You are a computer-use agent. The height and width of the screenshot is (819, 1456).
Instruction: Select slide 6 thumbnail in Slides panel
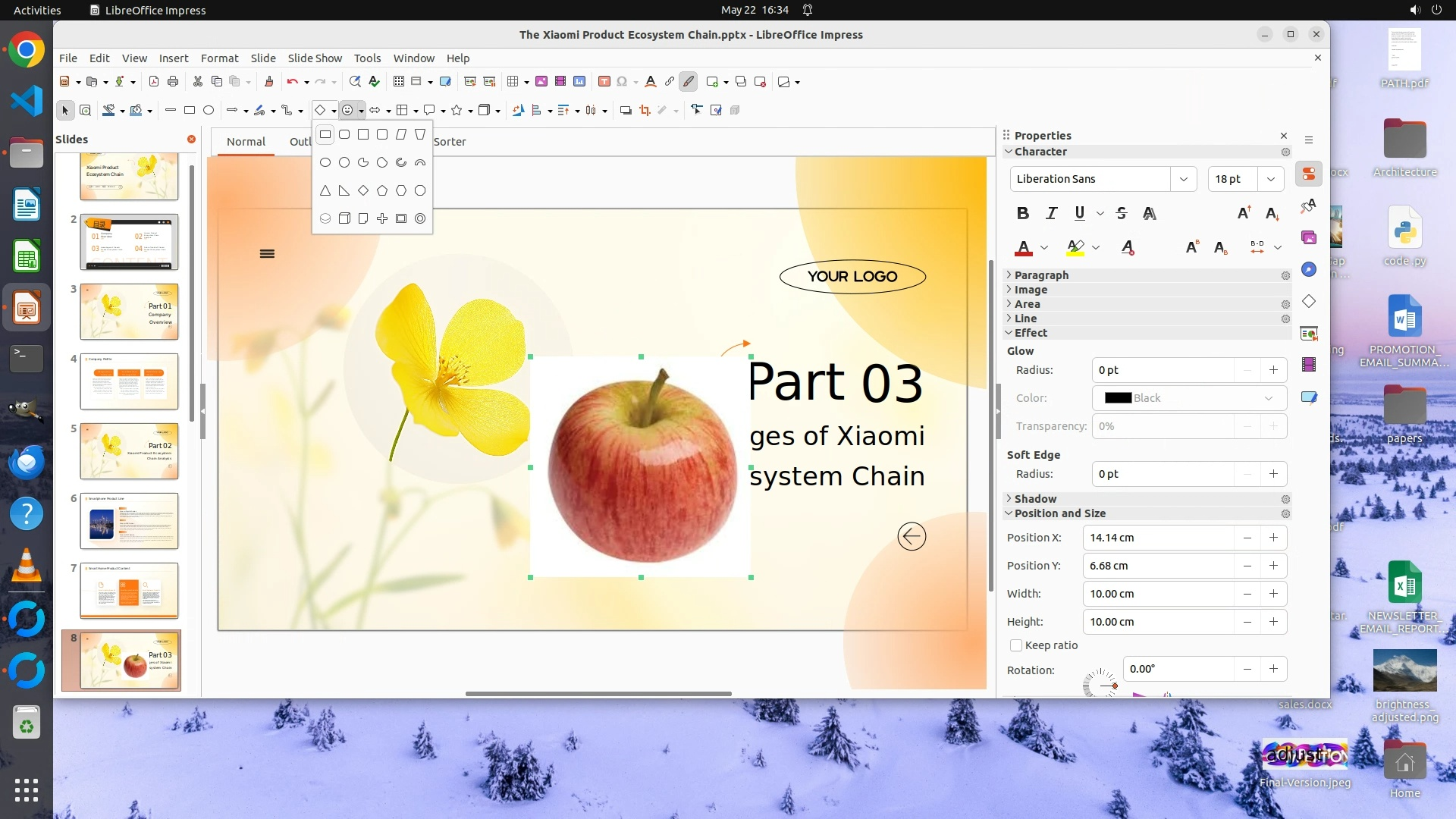point(129,521)
